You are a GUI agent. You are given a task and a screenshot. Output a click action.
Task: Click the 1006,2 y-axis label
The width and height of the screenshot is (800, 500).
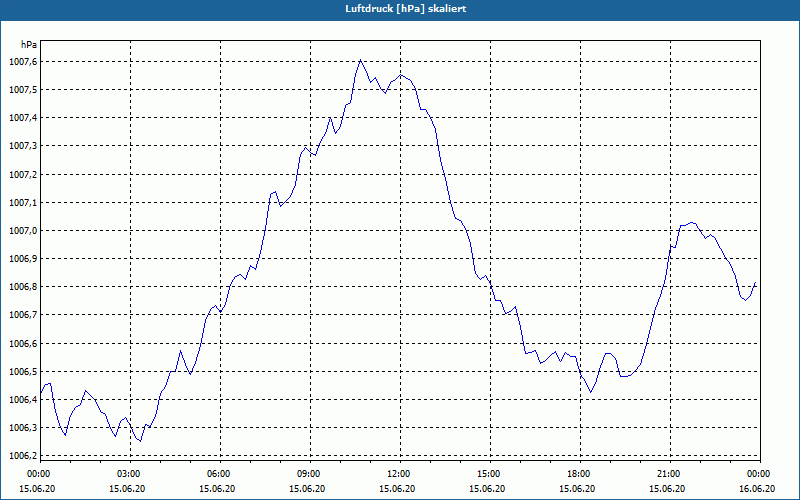22,456
